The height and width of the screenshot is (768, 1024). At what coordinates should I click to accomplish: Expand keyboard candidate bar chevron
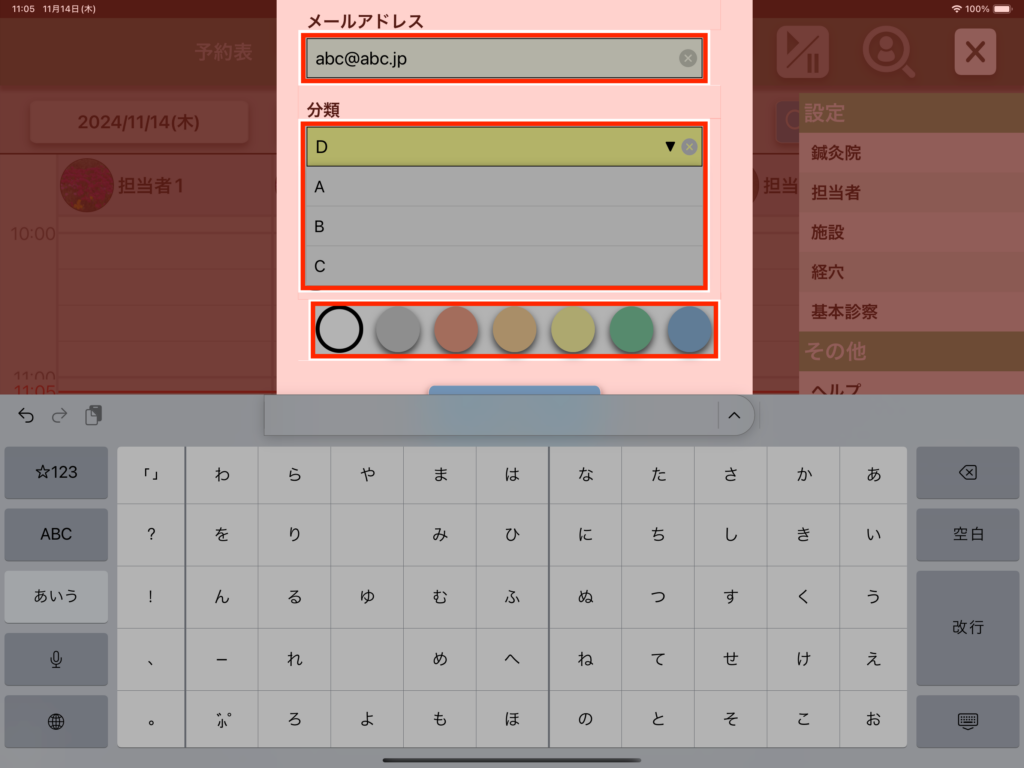tap(734, 415)
